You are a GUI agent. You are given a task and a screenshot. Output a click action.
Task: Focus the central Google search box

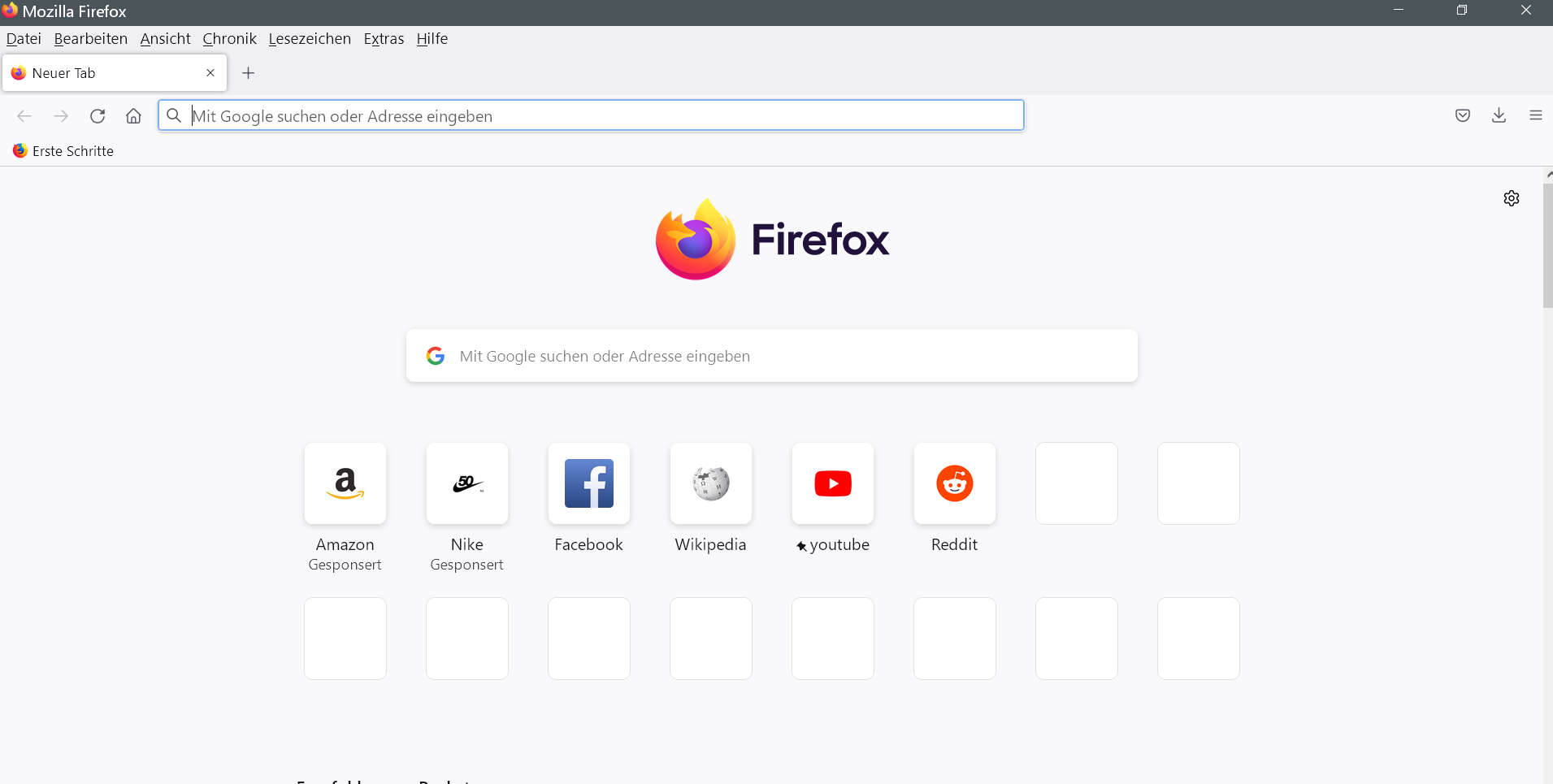[772, 356]
